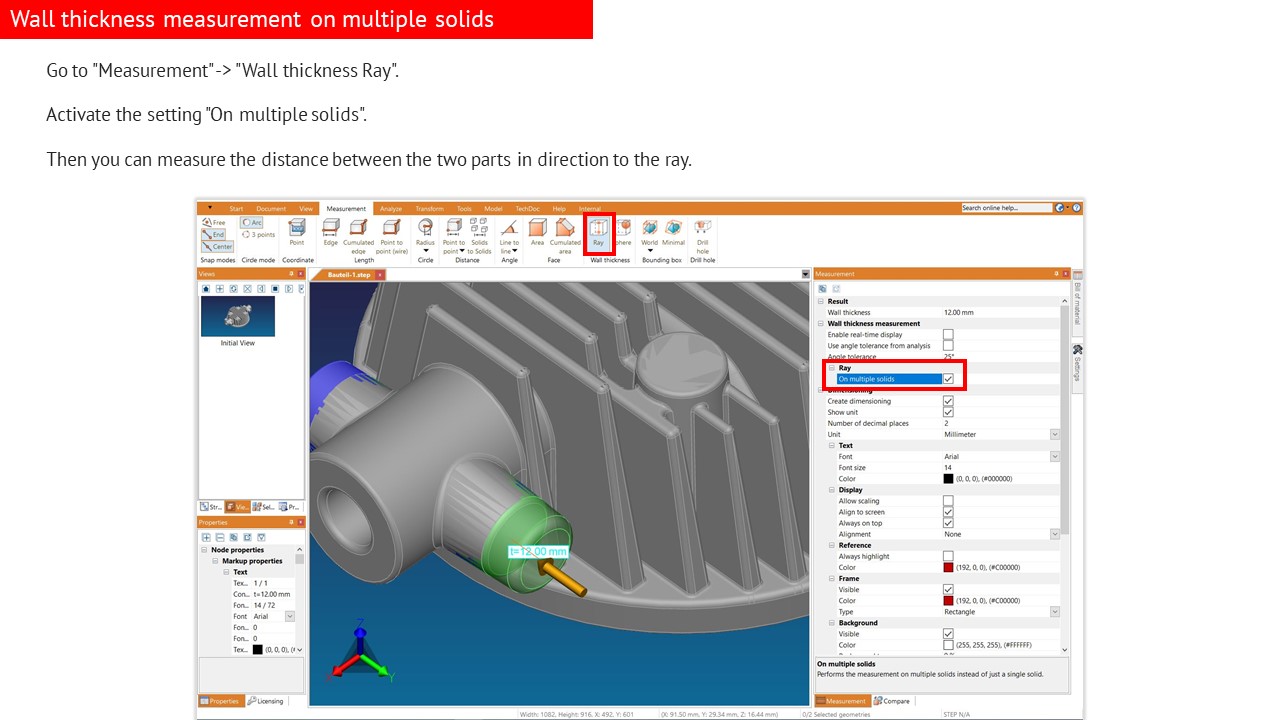Switch to the Licensing tab
The width and height of the screenshot is (1280, 720).
pyautogui.click(x=266, y=701)
